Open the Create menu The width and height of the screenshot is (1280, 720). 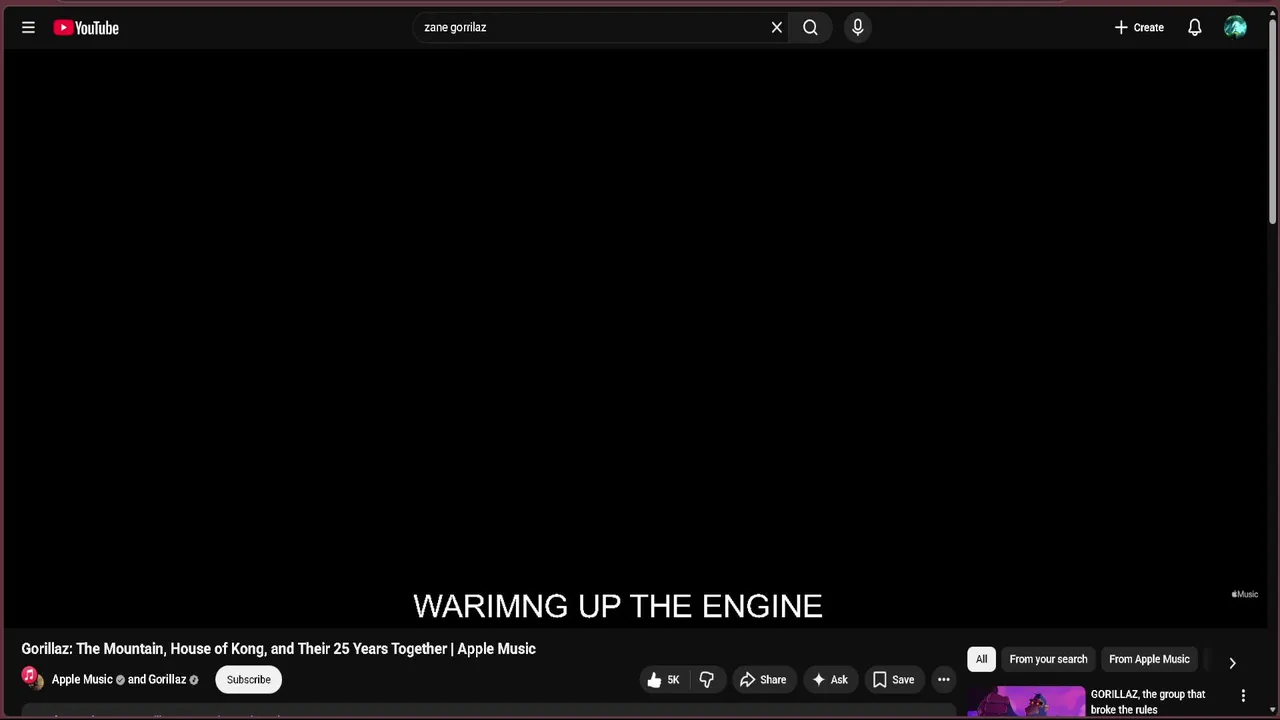(1139, 28)
